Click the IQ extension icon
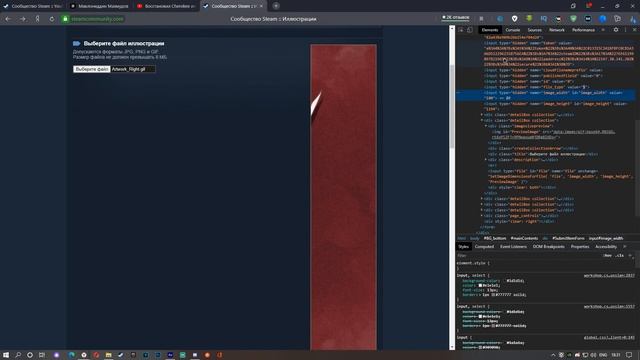The height and width of the screenshot is (360, 640). pyautogui.click(x=544, y=19)
